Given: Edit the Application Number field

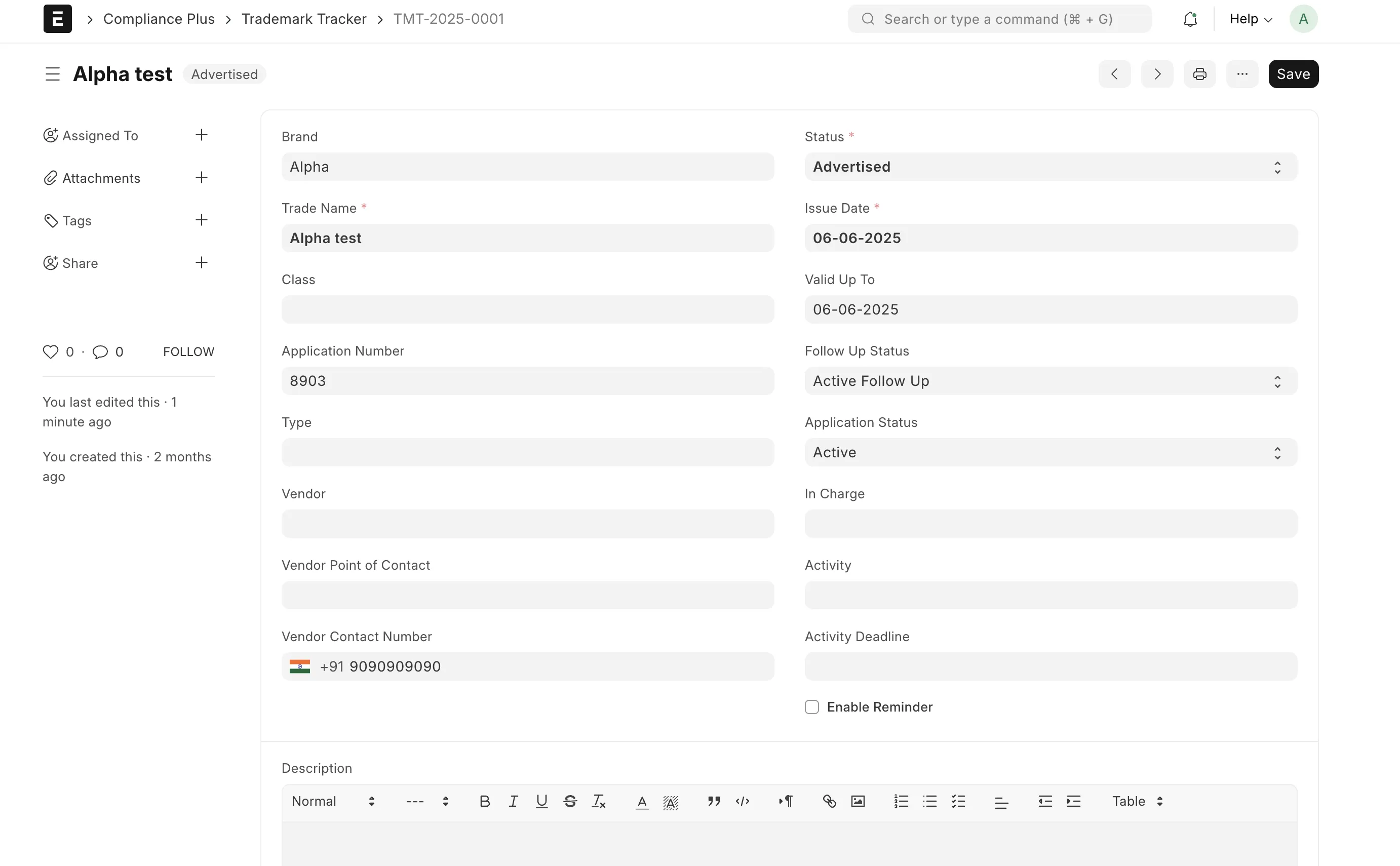Looking at the screenshot, I should coord(528,381).
